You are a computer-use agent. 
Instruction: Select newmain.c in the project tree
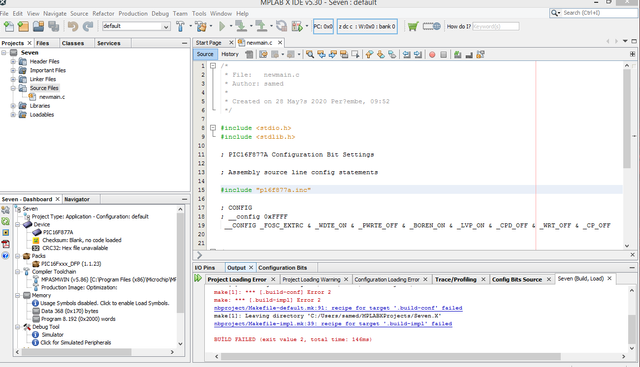pyautogui.click(x=52, y=97)
